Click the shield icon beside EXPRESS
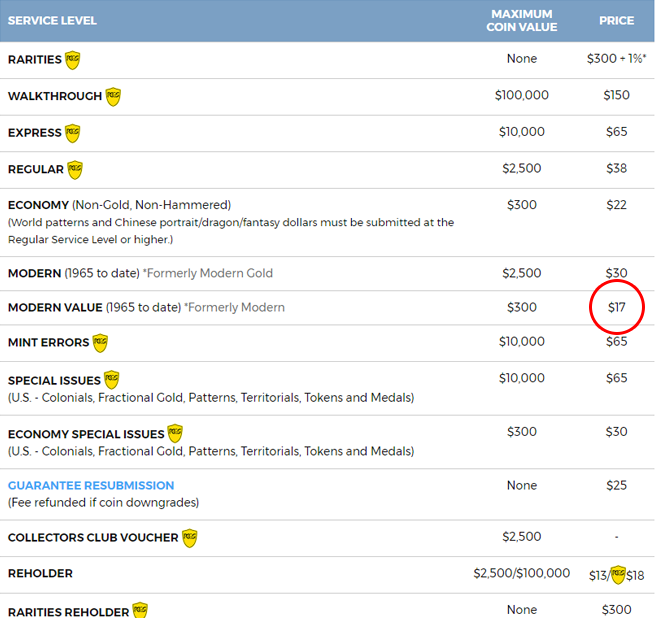 (73, 133)
